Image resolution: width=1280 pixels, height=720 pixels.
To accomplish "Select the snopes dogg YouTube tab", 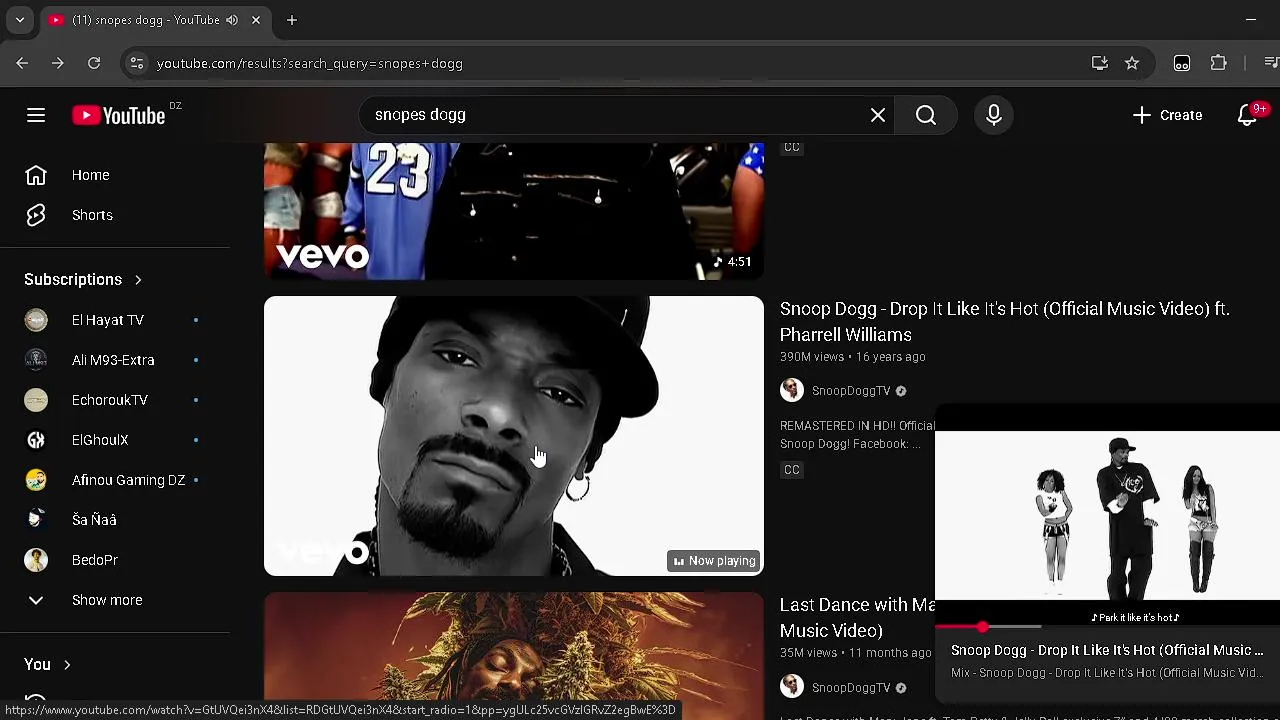I will pos(156,20).
